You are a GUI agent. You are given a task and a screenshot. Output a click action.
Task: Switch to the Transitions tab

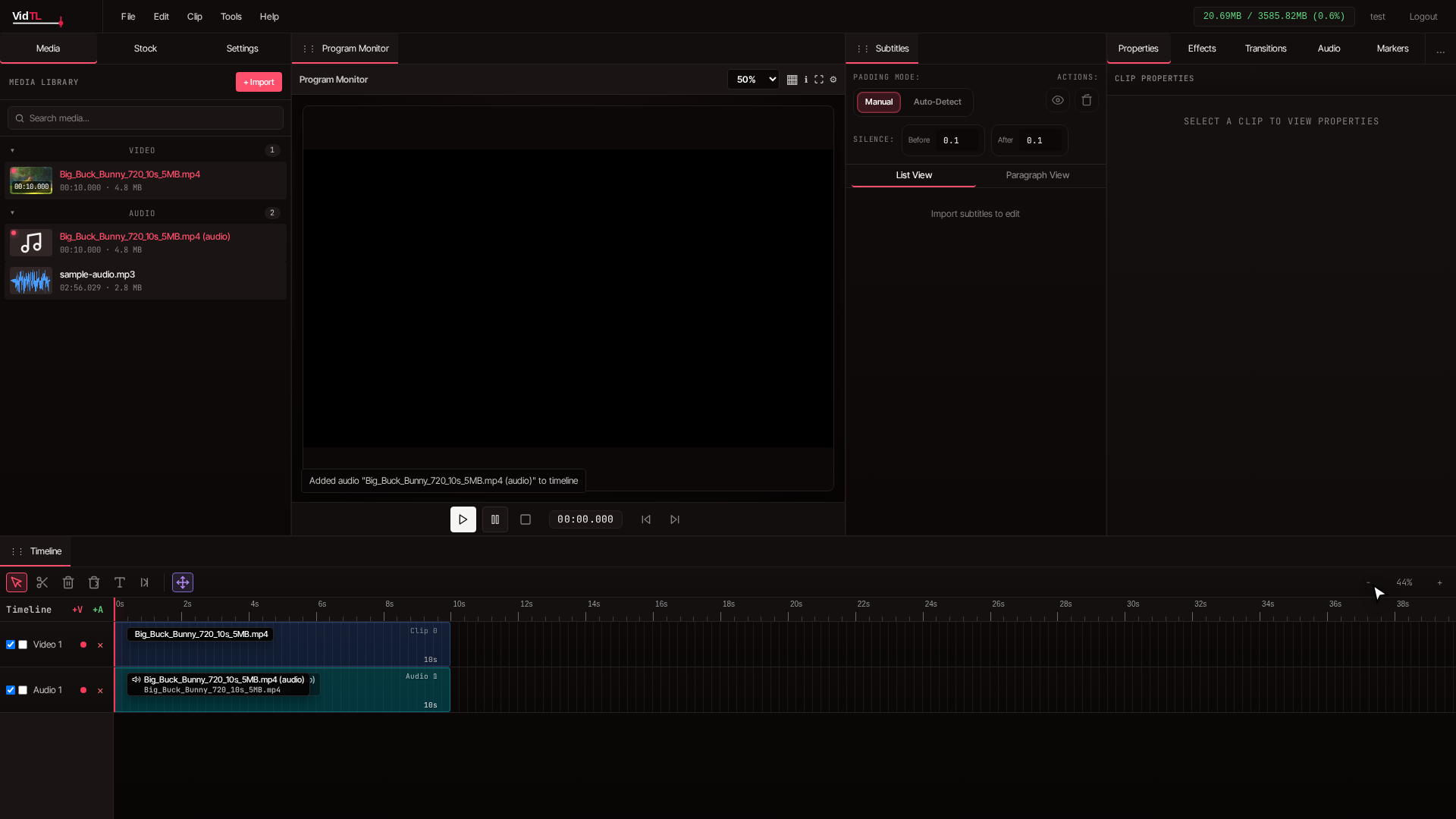[1266, 49]
